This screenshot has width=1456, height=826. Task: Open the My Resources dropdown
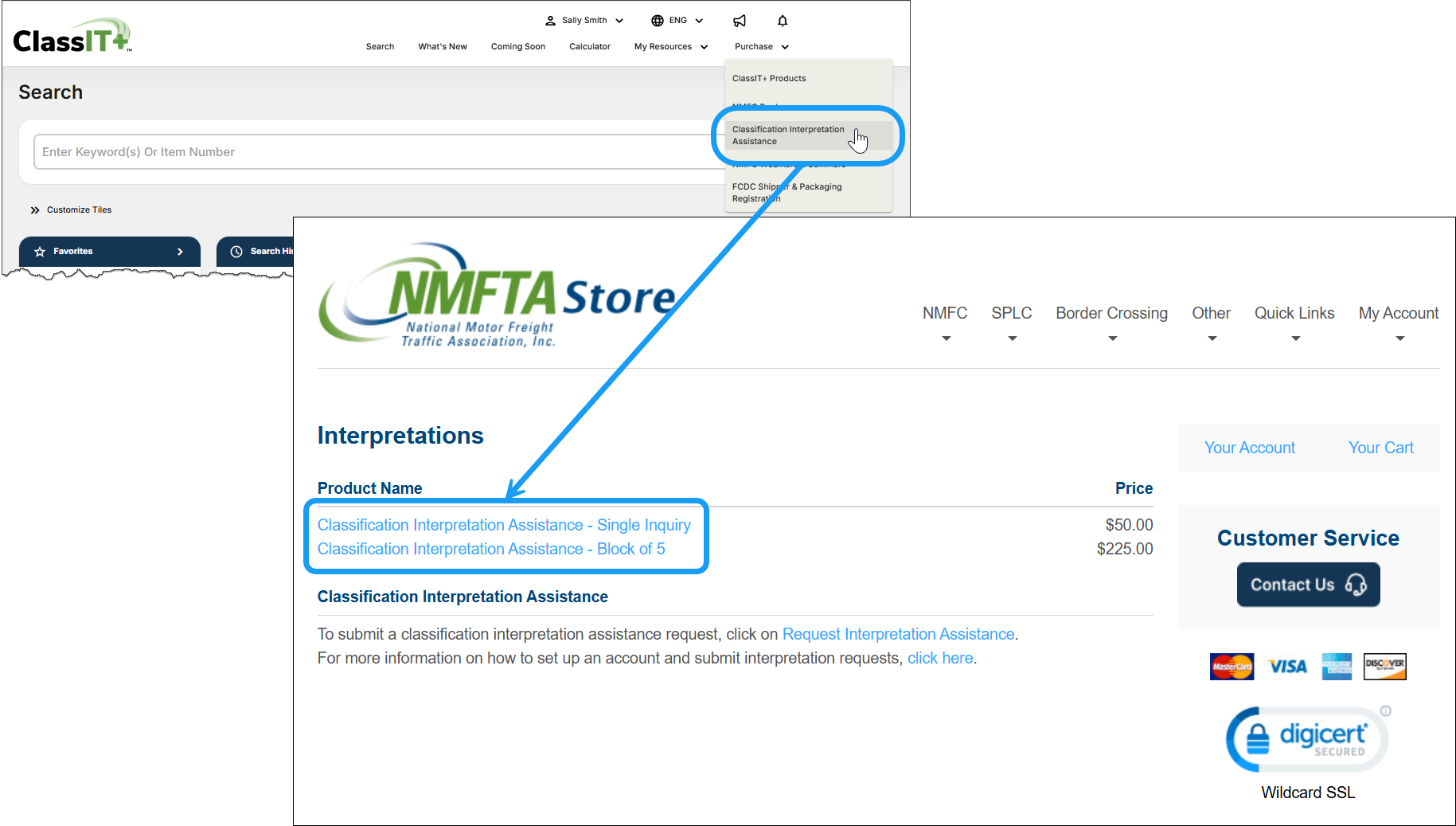click(x=669, y=46)
